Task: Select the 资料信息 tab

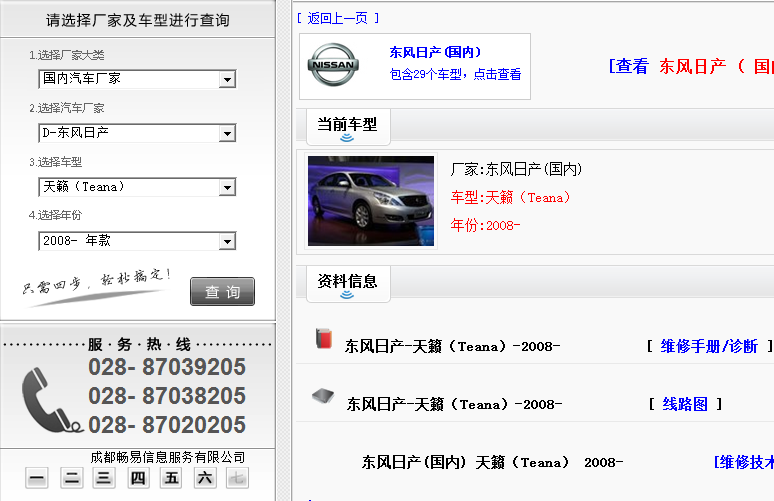Action: (x=348, y=284)
